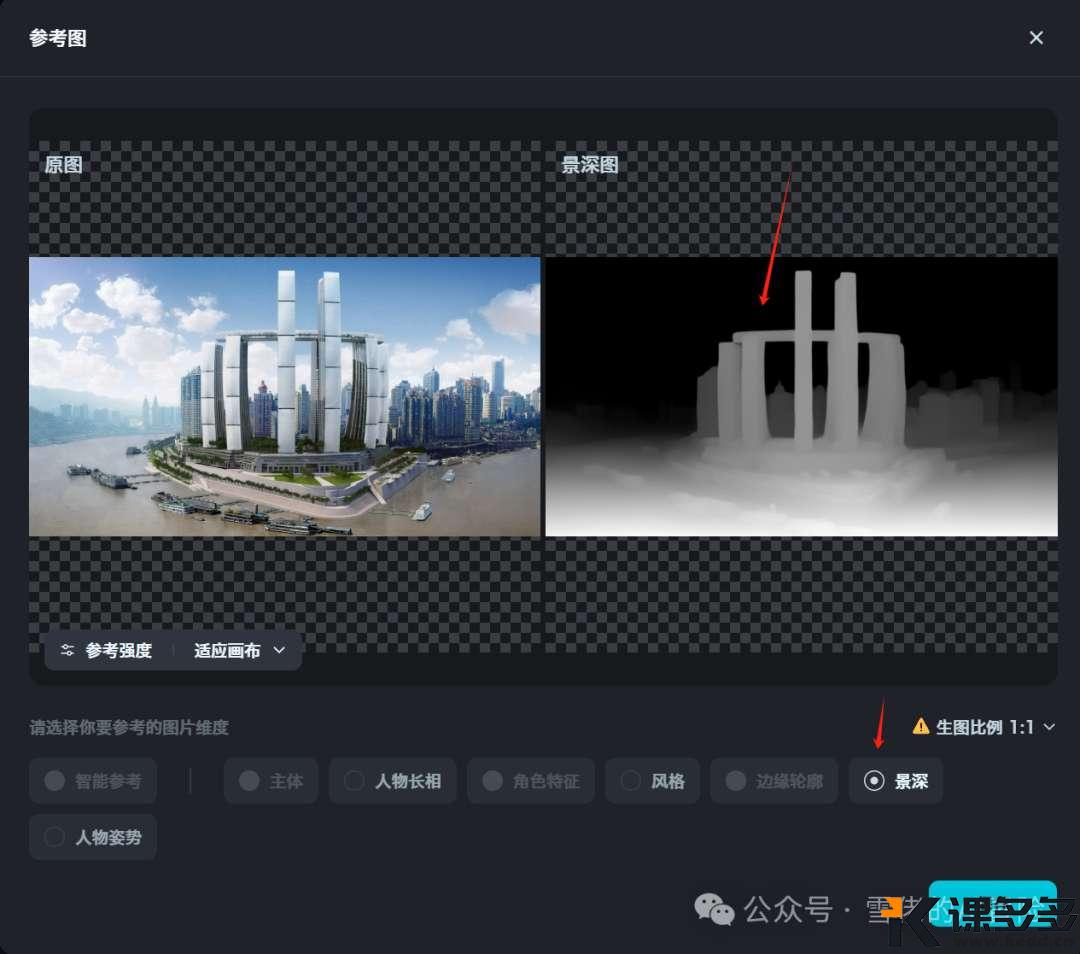Click the 原图 label on the left image

(x=62, y=166)
